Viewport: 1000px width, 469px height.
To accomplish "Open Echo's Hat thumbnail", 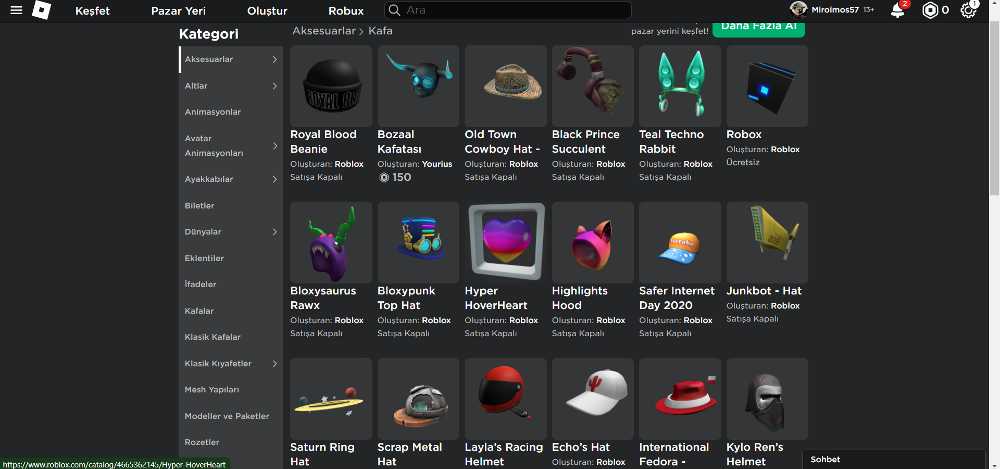I will (x=593, y=398).
